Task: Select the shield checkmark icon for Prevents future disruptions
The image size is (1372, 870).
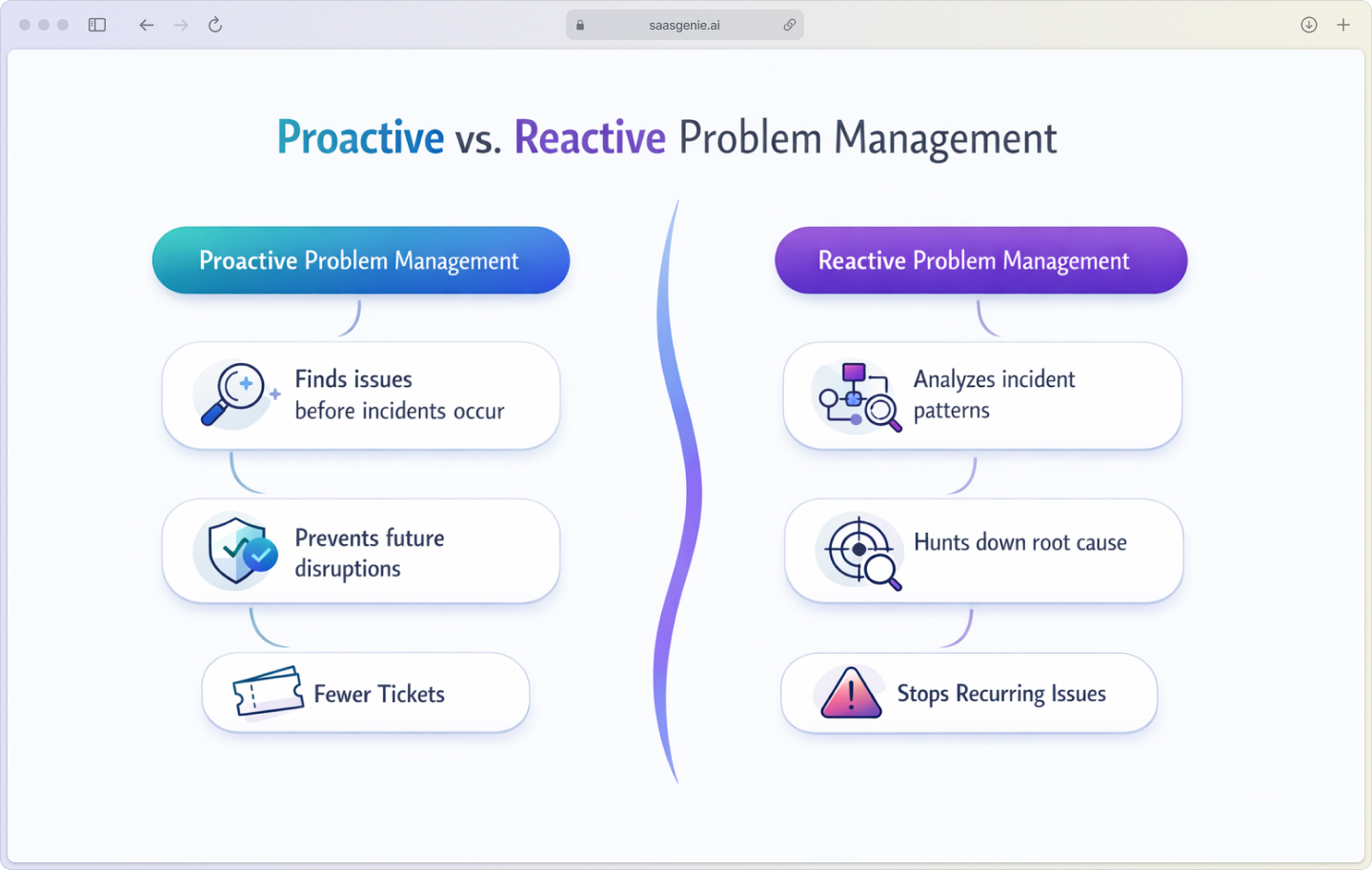Action: pyautogui.click(x=237, y=551)
